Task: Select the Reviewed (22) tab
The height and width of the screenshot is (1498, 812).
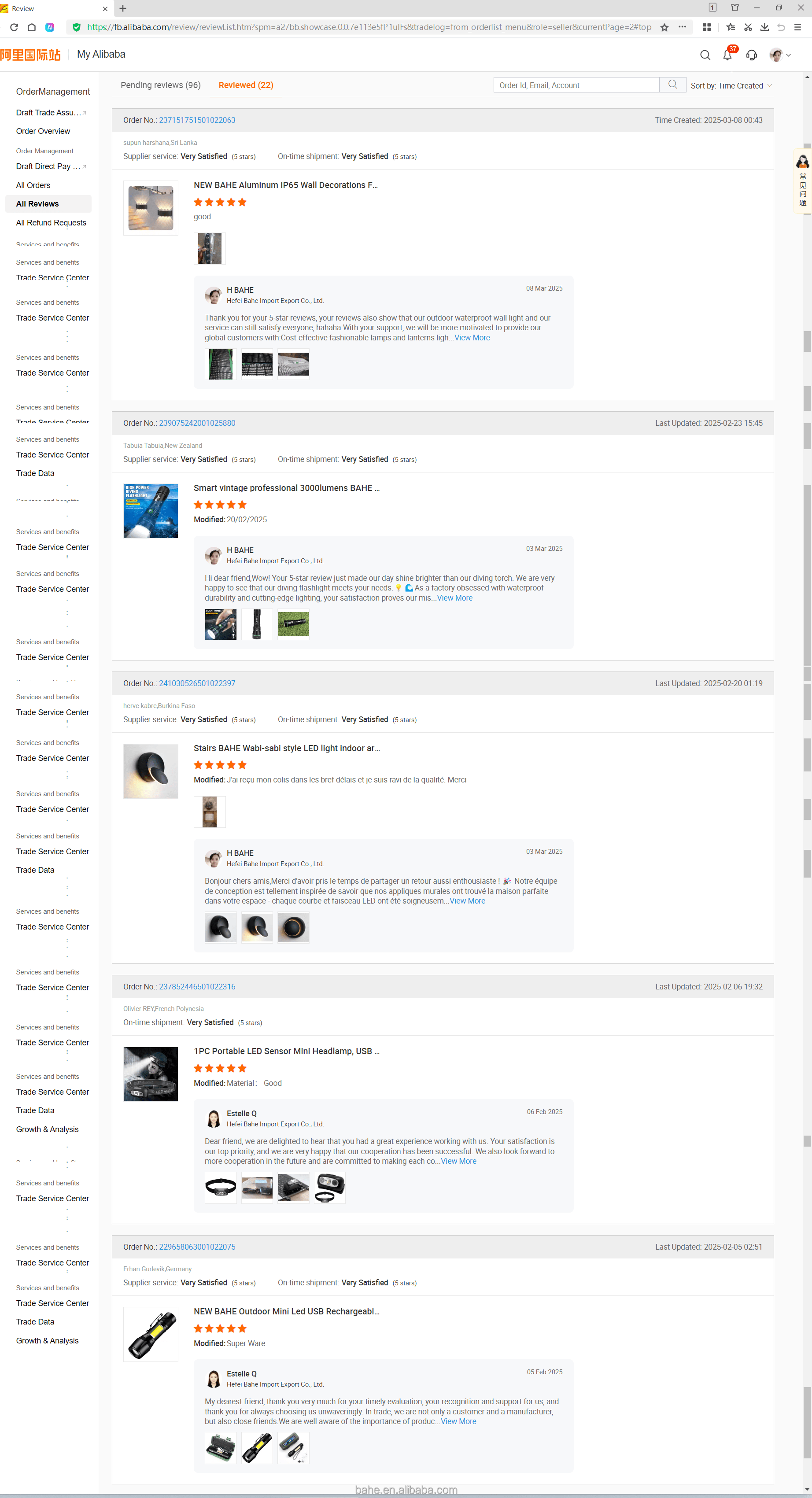Action: coord(246,85)
